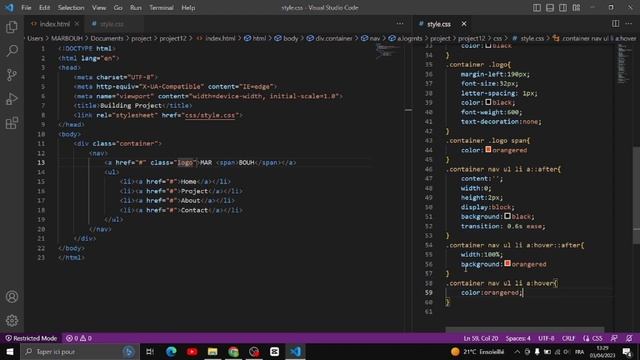Click breadcrumb div.container

(x=330, y=38)
